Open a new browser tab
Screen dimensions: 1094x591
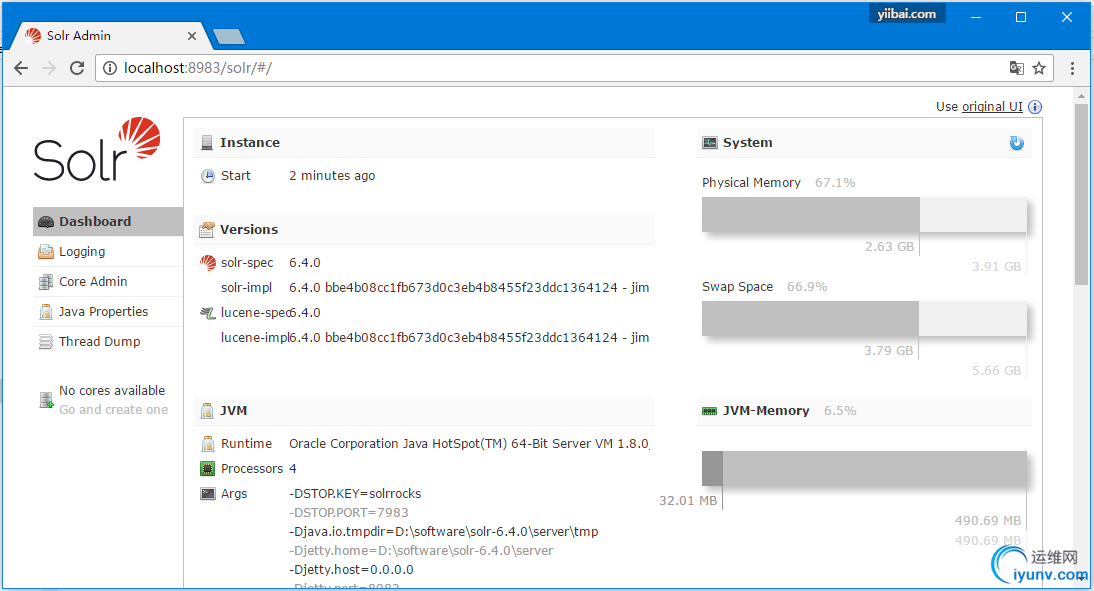click(x=228, y=36)
